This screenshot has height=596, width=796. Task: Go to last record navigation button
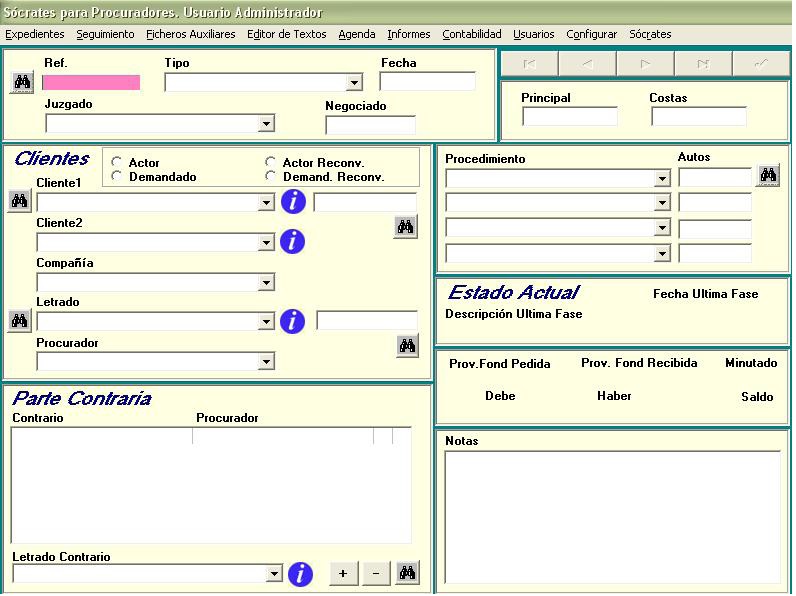[703, 64]
